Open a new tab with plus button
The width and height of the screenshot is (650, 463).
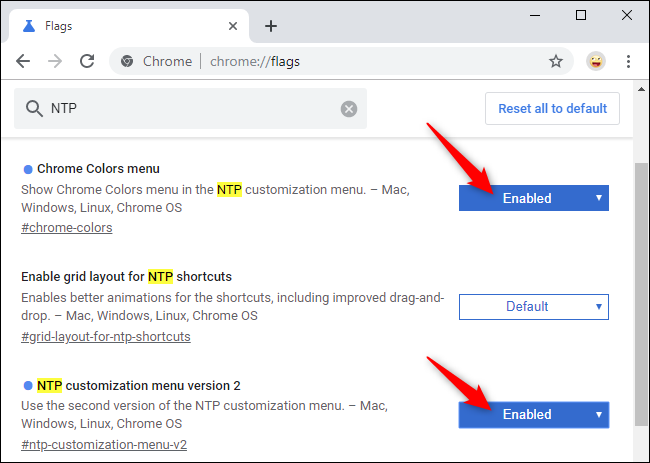pyautogui.click(x=271, y=26)
